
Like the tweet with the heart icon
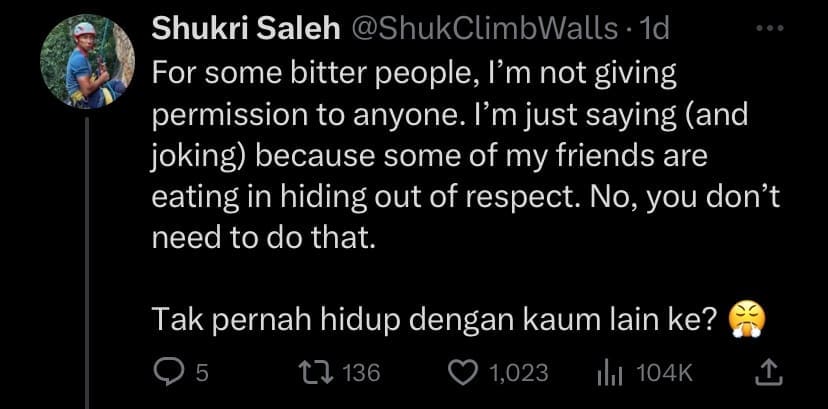tap(463, 374)
